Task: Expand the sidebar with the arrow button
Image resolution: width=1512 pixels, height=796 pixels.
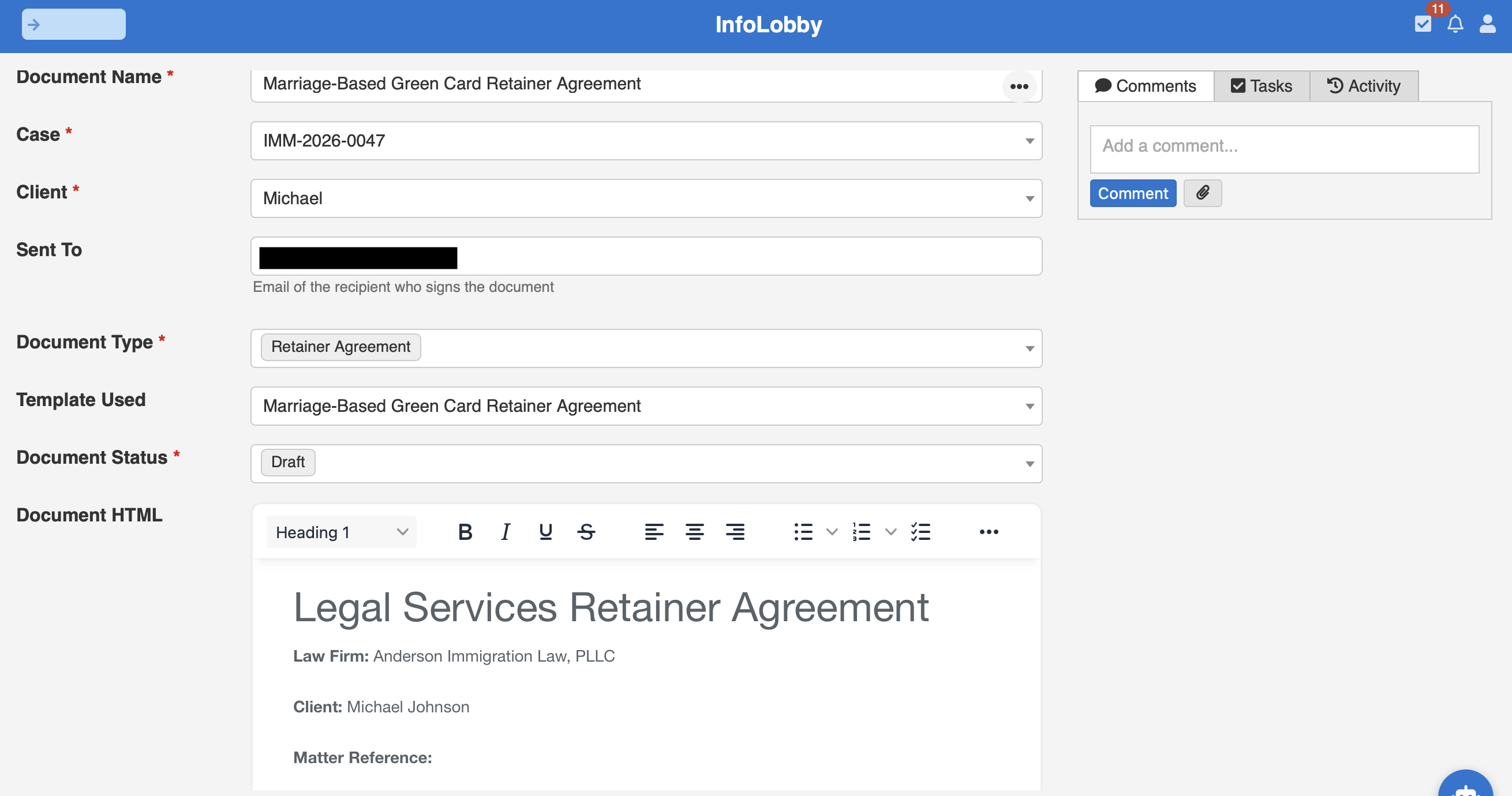Action: coord(73,24)
